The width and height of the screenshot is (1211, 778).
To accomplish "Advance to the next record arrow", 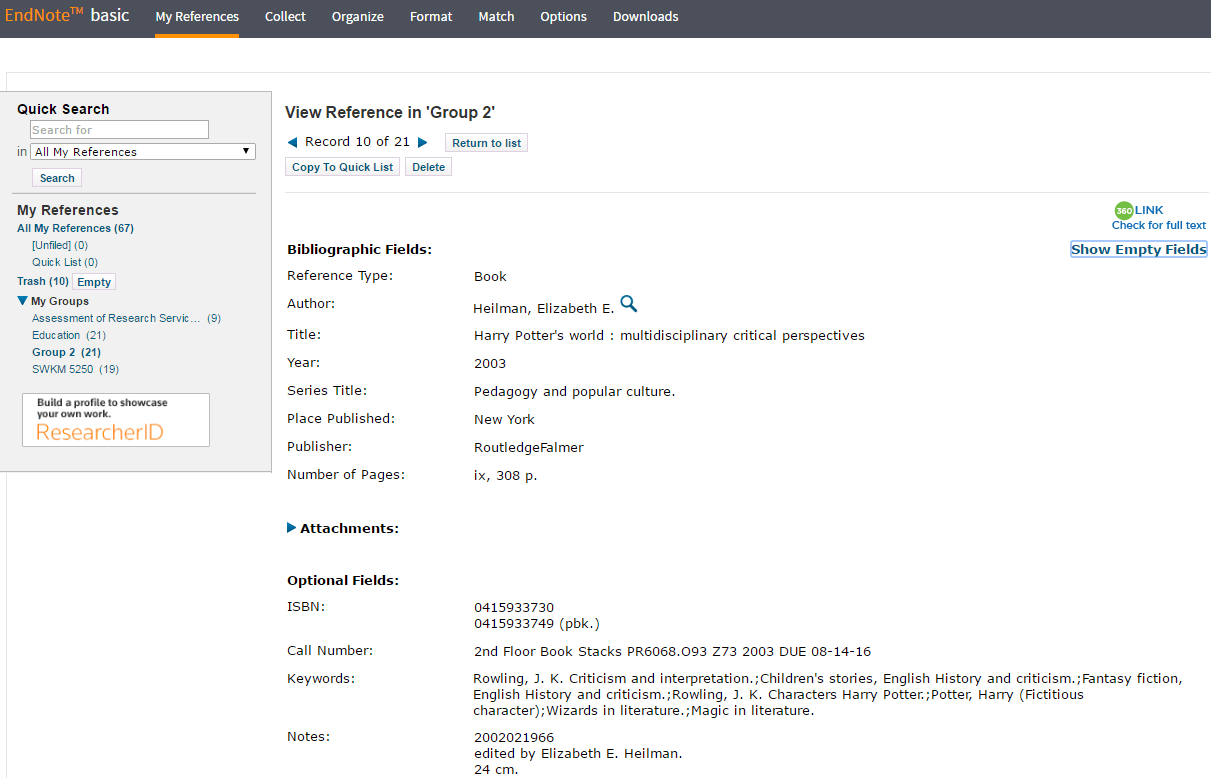I will [x=423, y=142].
